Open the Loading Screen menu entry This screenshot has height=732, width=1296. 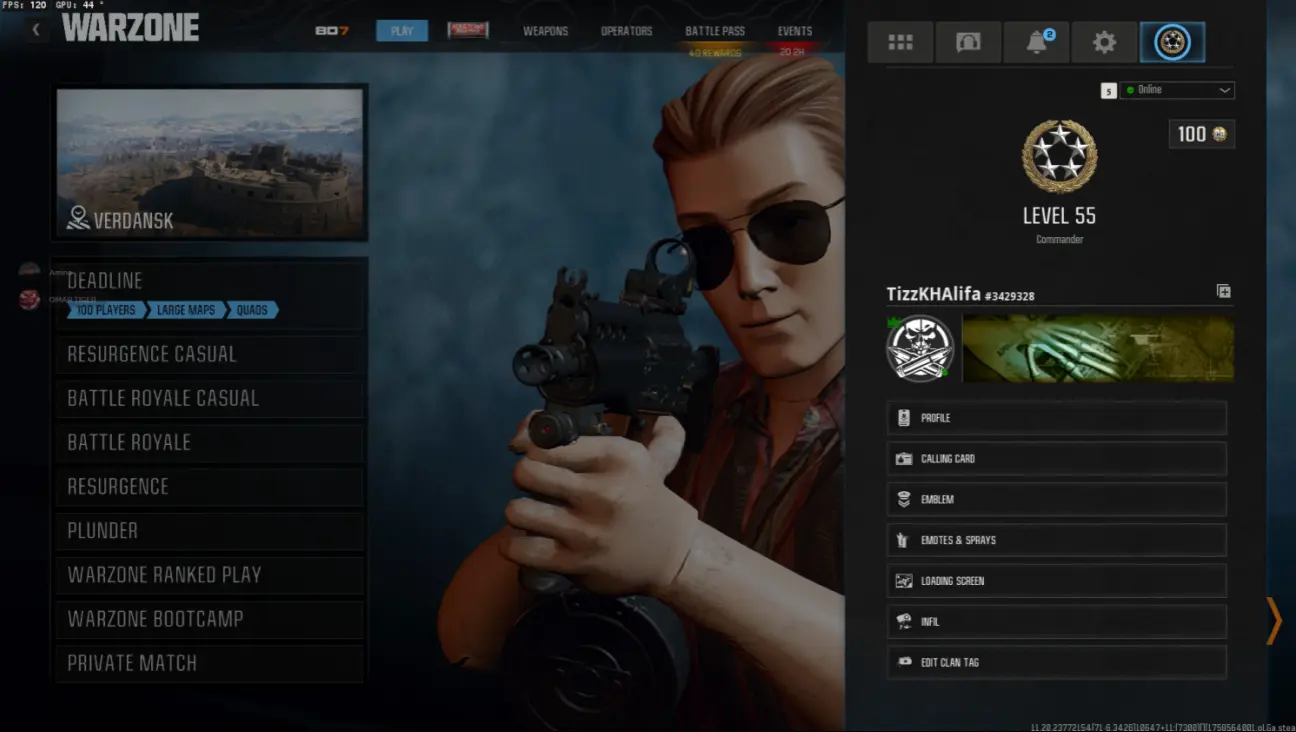pyautogui.click(x=1056, y=581)
